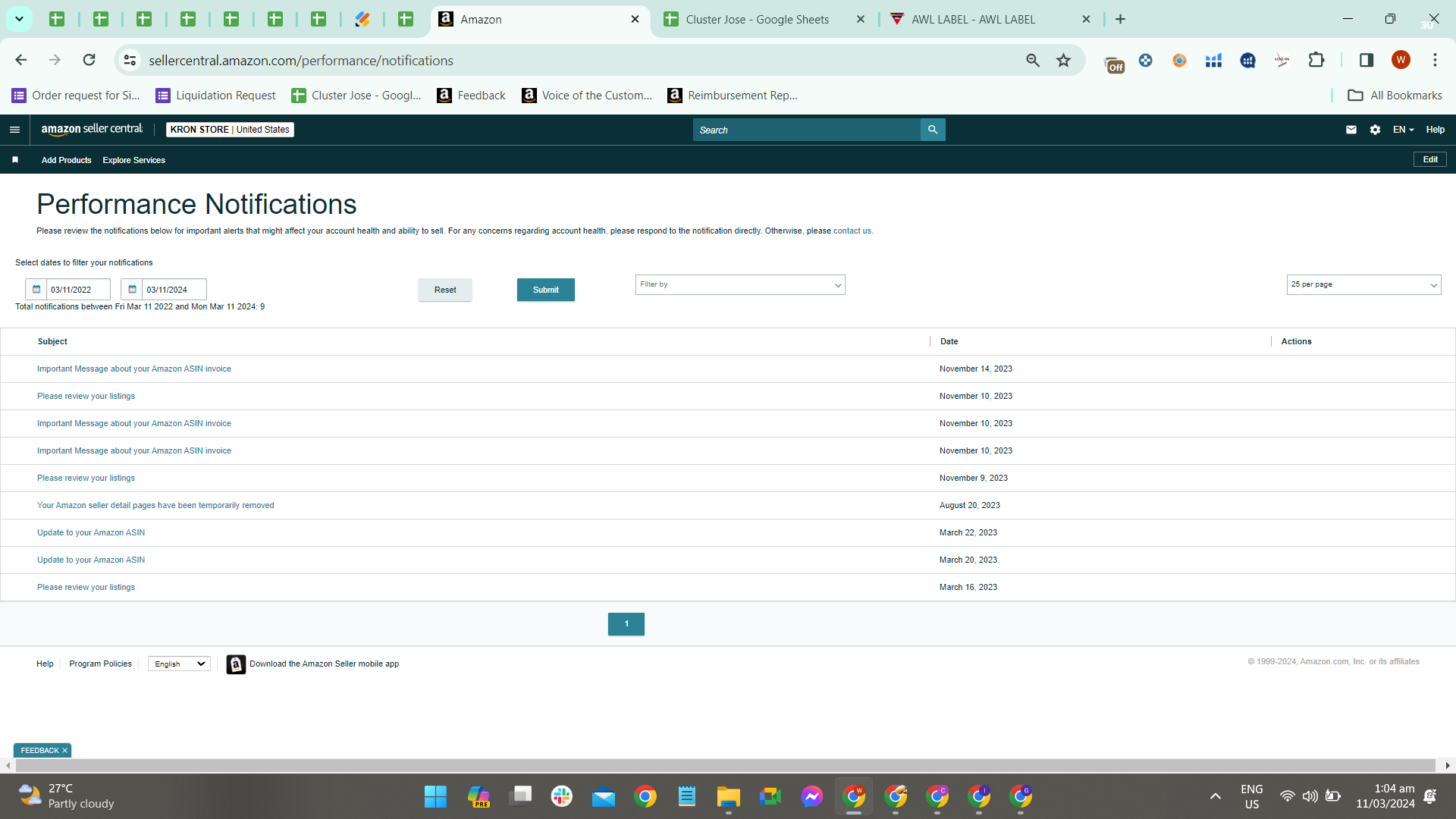This screenshot has width=1456, height=819.
Task: Open the buyer messages envelope icon
Action: point(1351,130)
